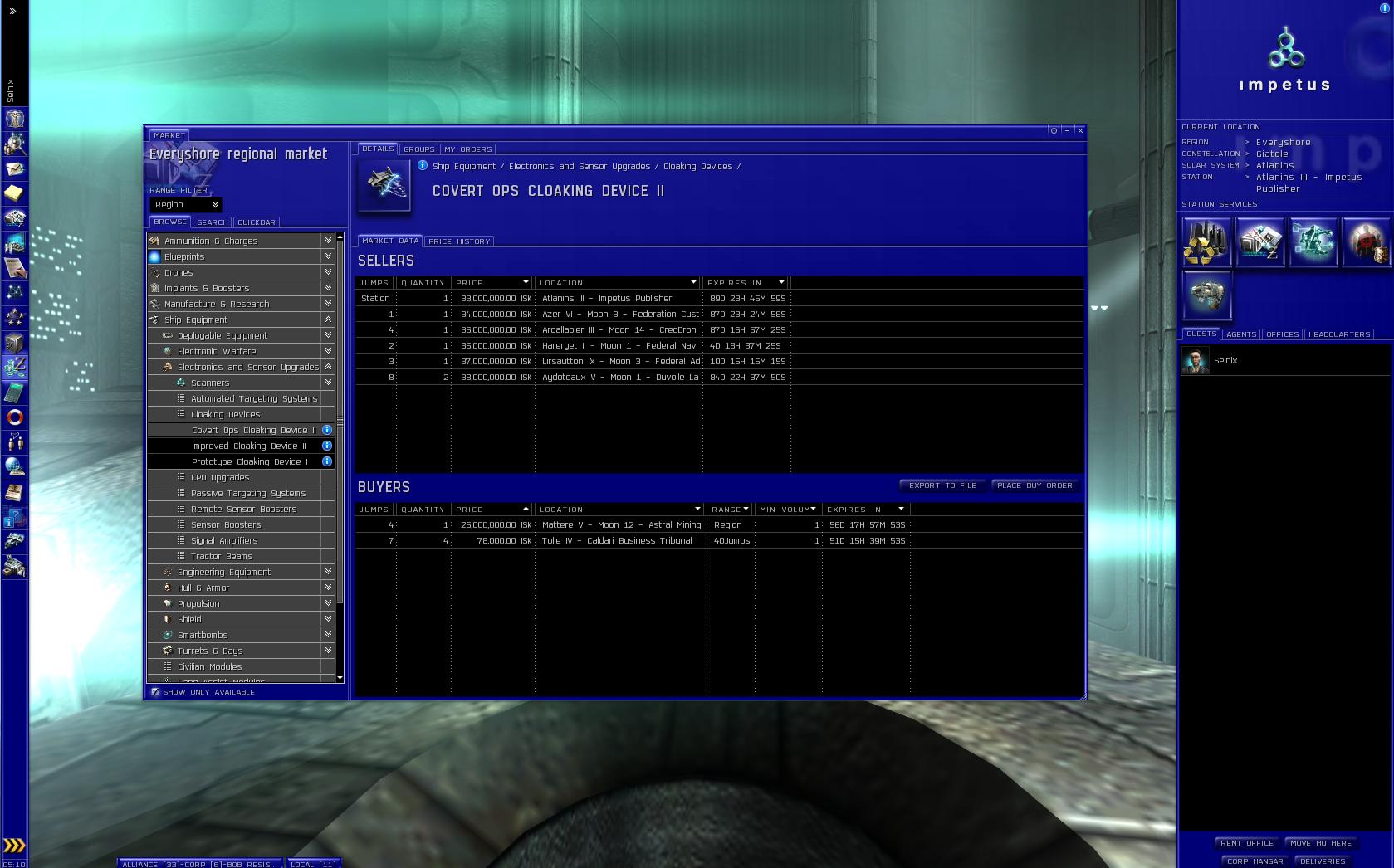Show info for Improved Cloaking Device II
This screenshot has height=868, width=1394.
(x=327, y=446)
